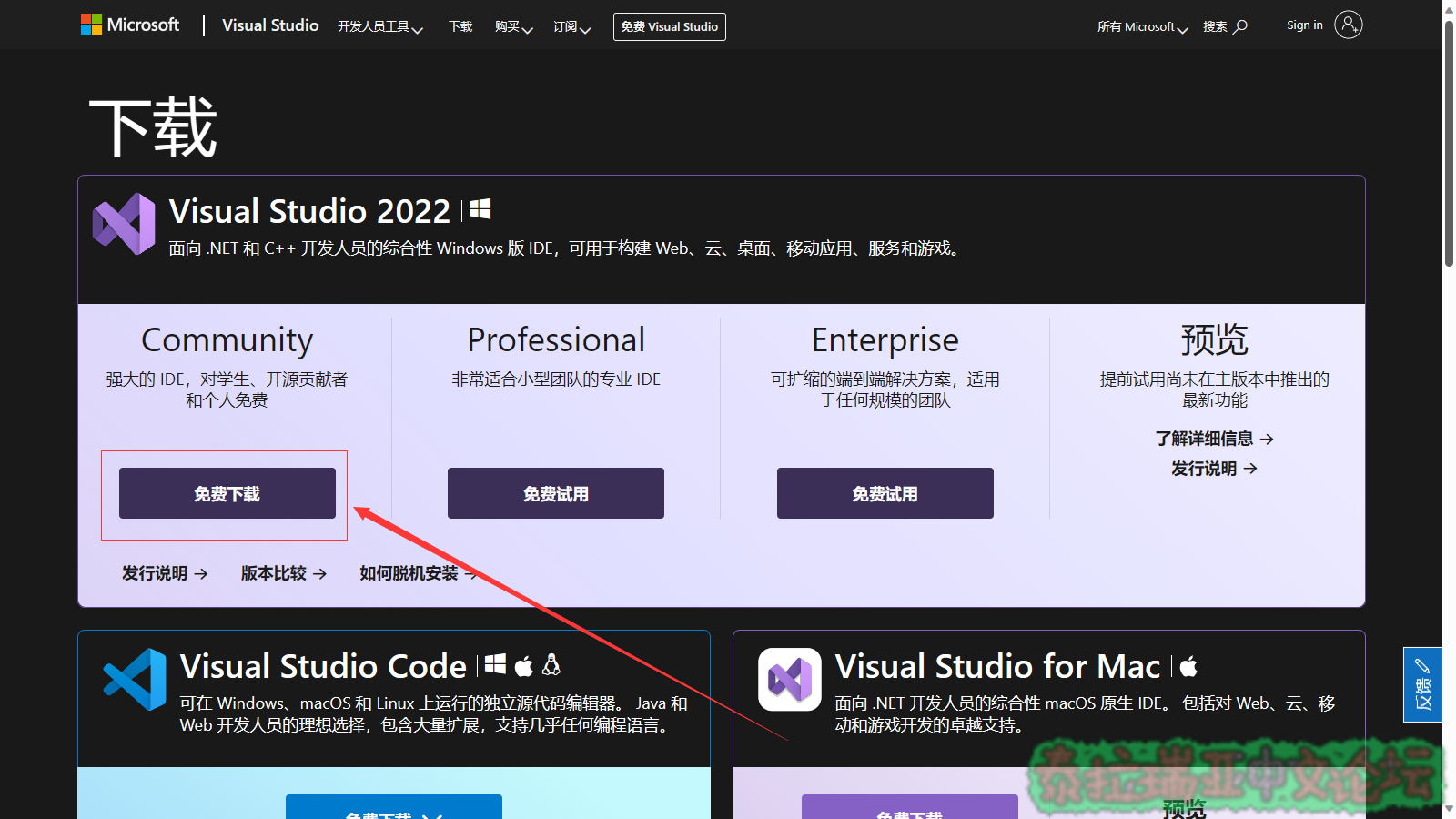This screenshot has width=1456, height=819.
Task: Click the Linux penguin icon beside VS Code
Action: pos(551,665)
